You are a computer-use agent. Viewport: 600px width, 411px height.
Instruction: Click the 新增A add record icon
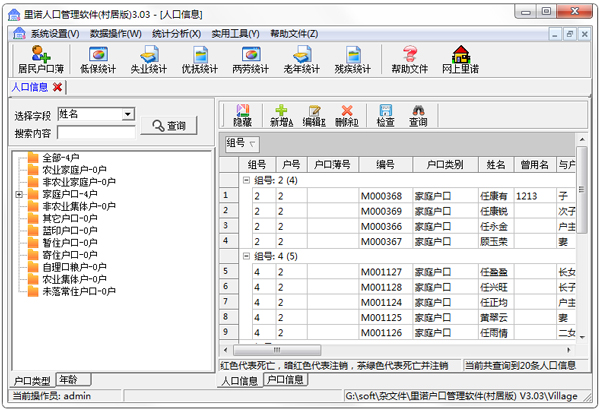click(281, 116)
